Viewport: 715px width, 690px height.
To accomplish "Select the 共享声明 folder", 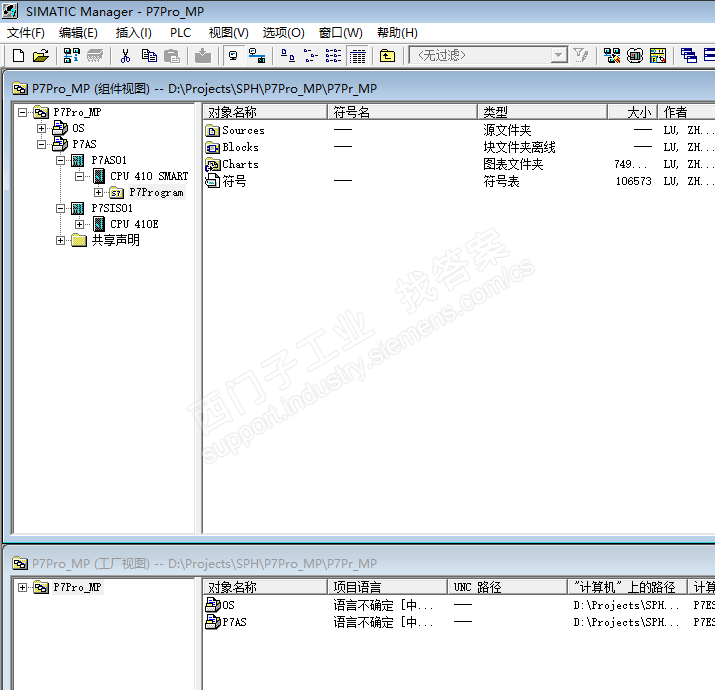I will 116,240.
